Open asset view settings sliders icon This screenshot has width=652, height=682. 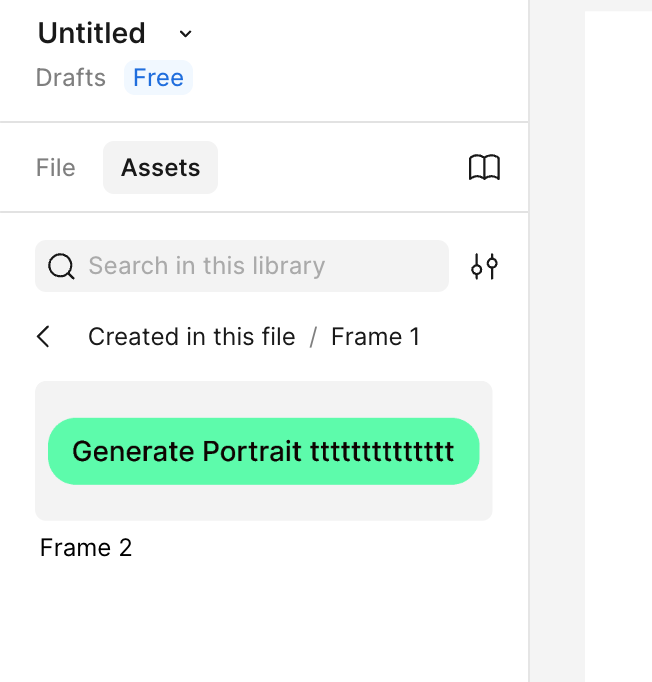click(x=484, y=266)
